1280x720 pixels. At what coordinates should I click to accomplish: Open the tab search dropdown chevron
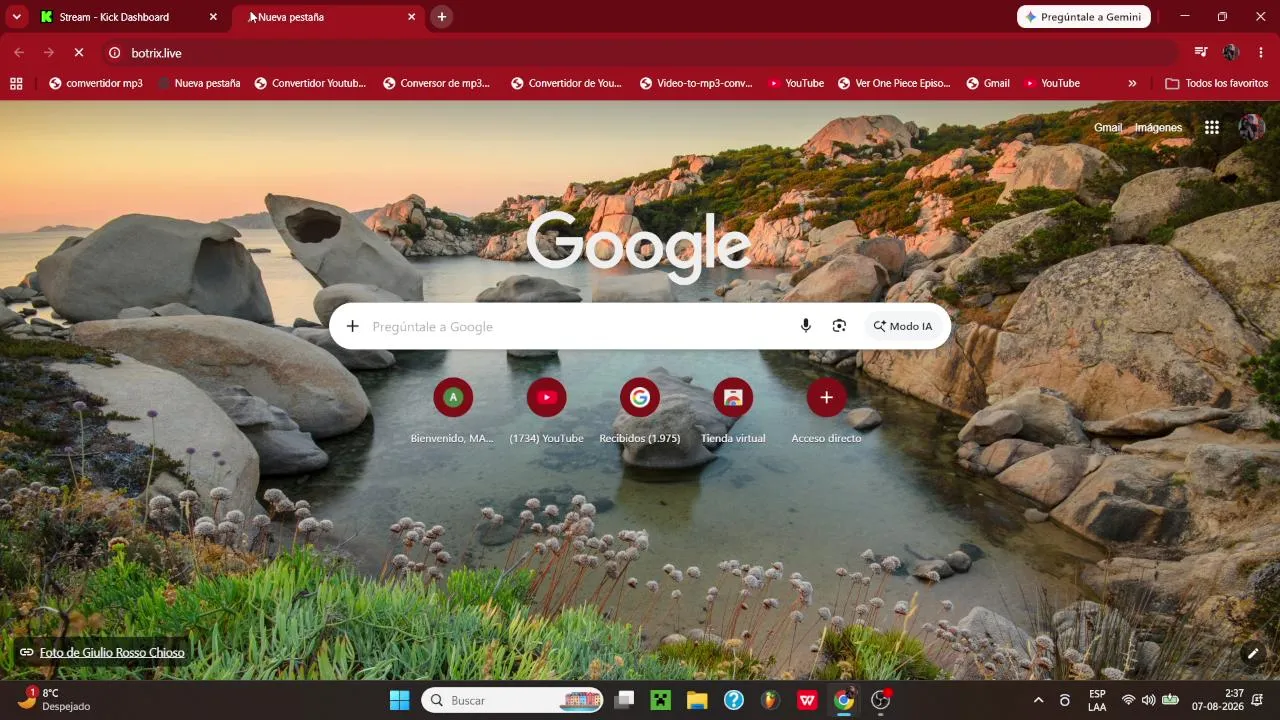[x=17, y=17]
